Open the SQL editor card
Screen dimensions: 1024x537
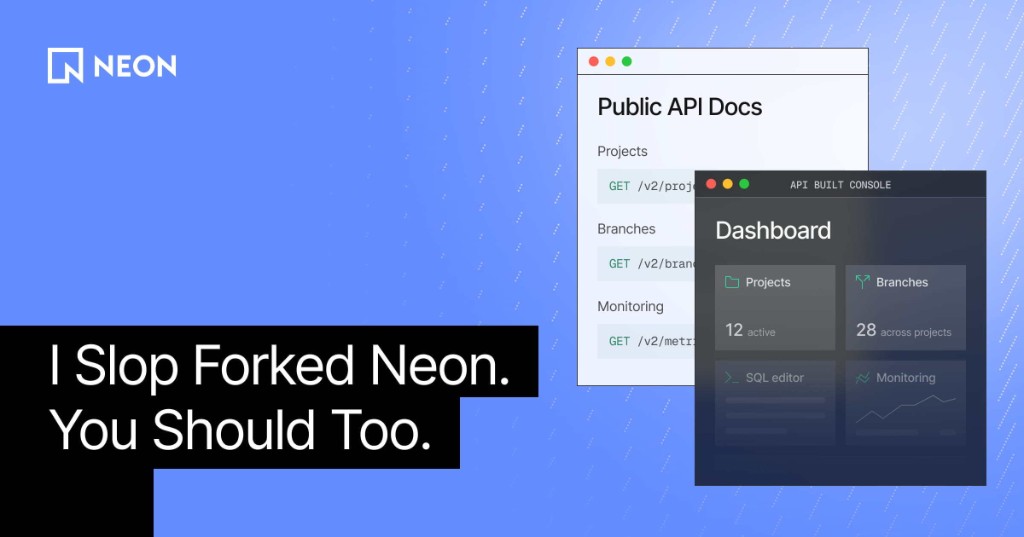tap(775, 402)
